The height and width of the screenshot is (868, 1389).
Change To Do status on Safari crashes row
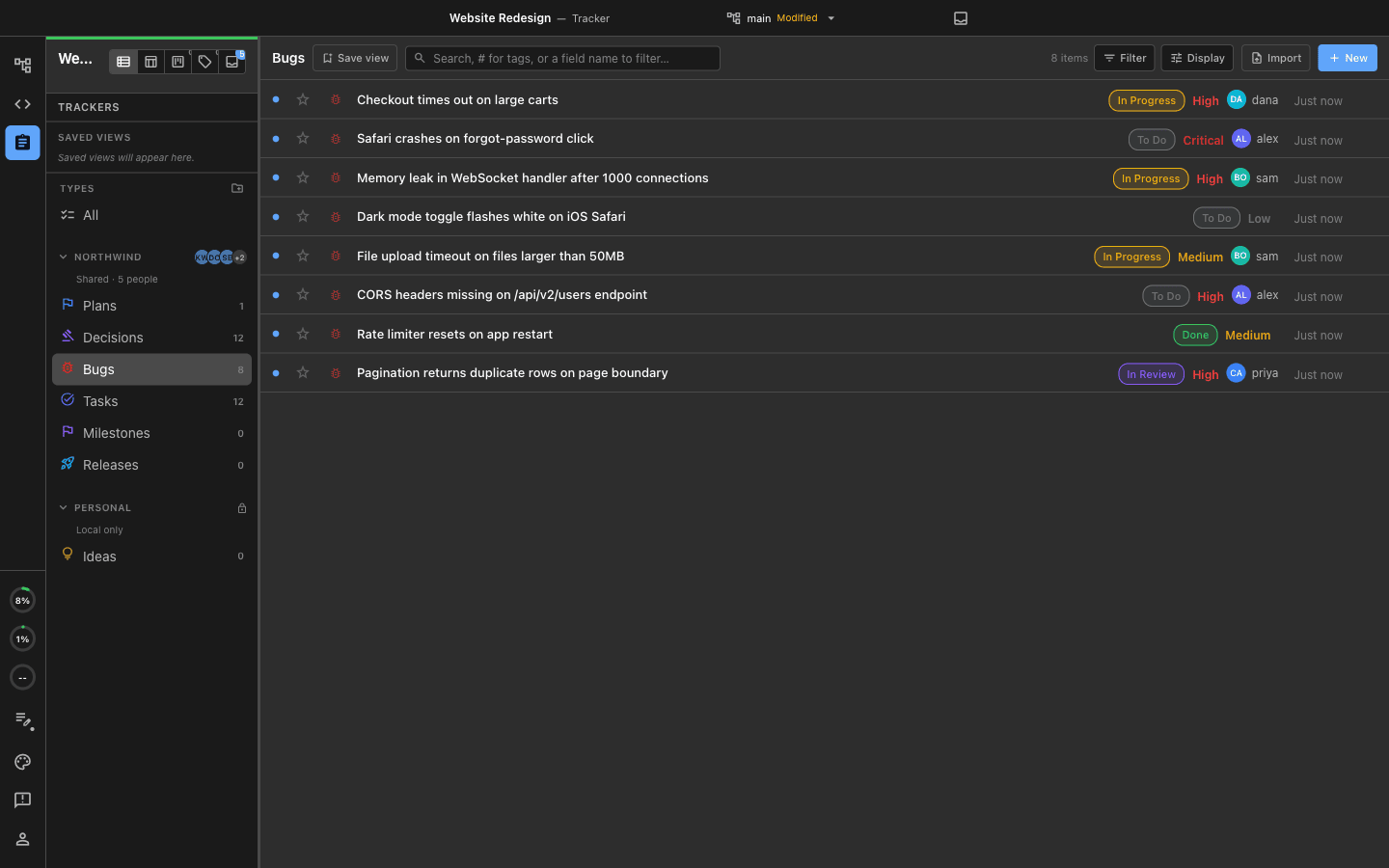click(x=1152, y=140)
